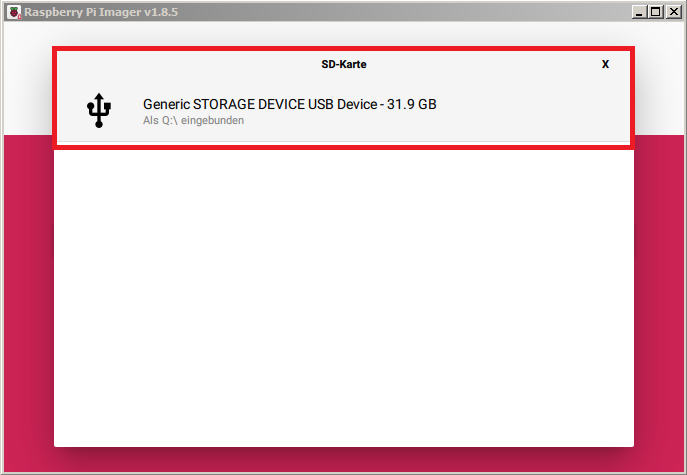
Task: Click grey strip above the SD-Karte dialog
Action: tap(343, 35)
